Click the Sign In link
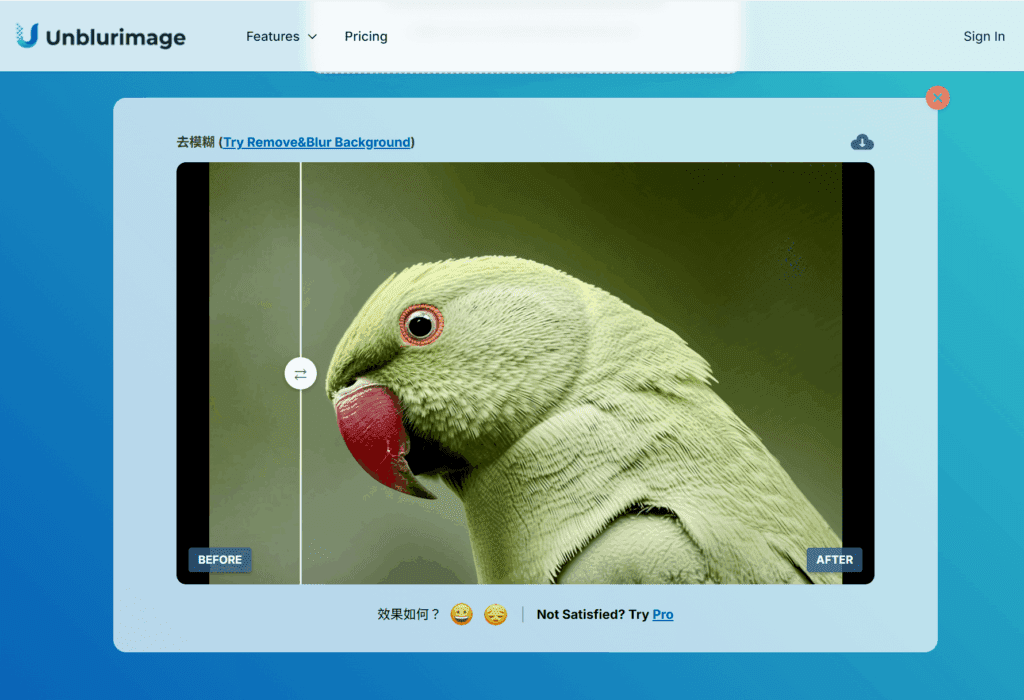This screenshot has width=1024, height=700. click(x=983, y=36)
